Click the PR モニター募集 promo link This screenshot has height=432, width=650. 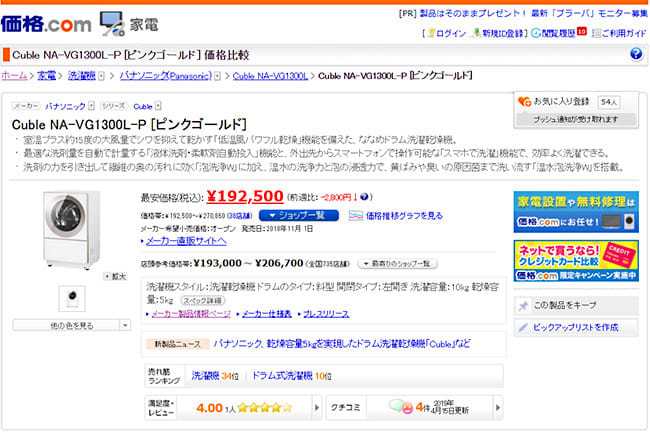pyautogui.click(x=534, y=13)
